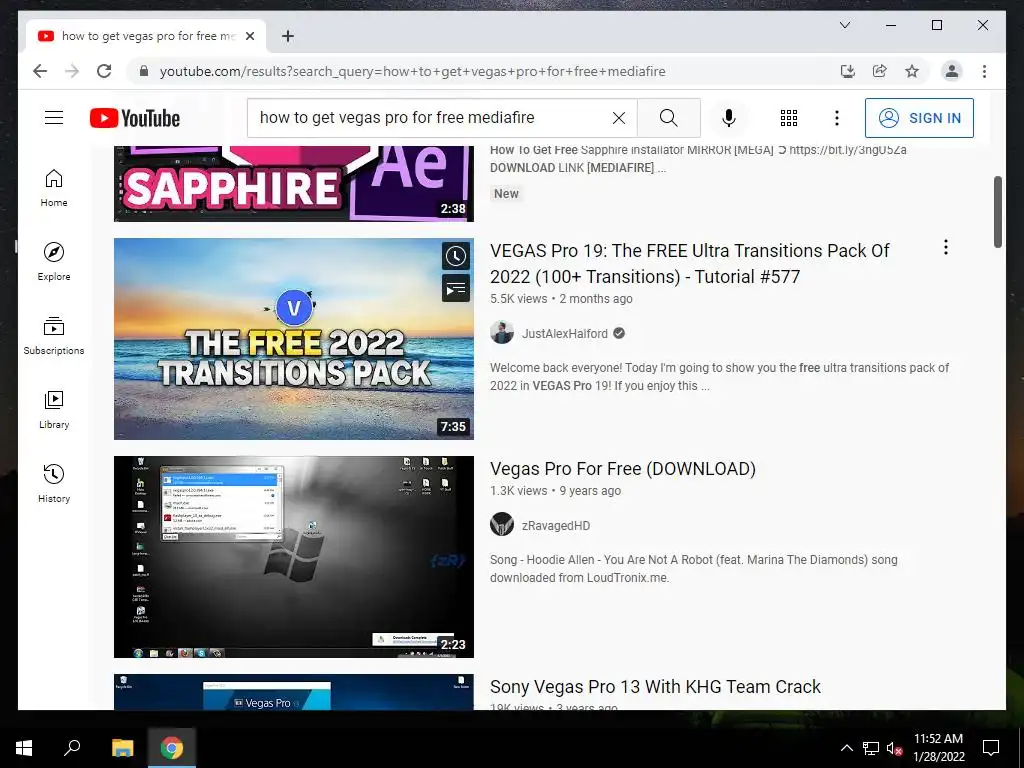
Task: Open VEGAS Pro 19 Ultra Transitions video title
Action: click(x=690, y=264)
